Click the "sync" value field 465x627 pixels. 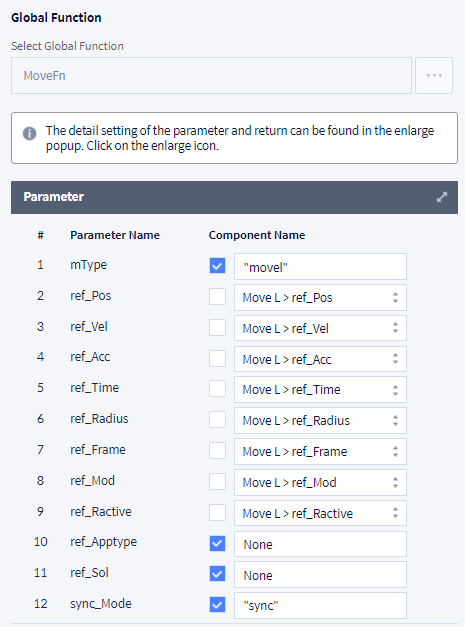320,605
